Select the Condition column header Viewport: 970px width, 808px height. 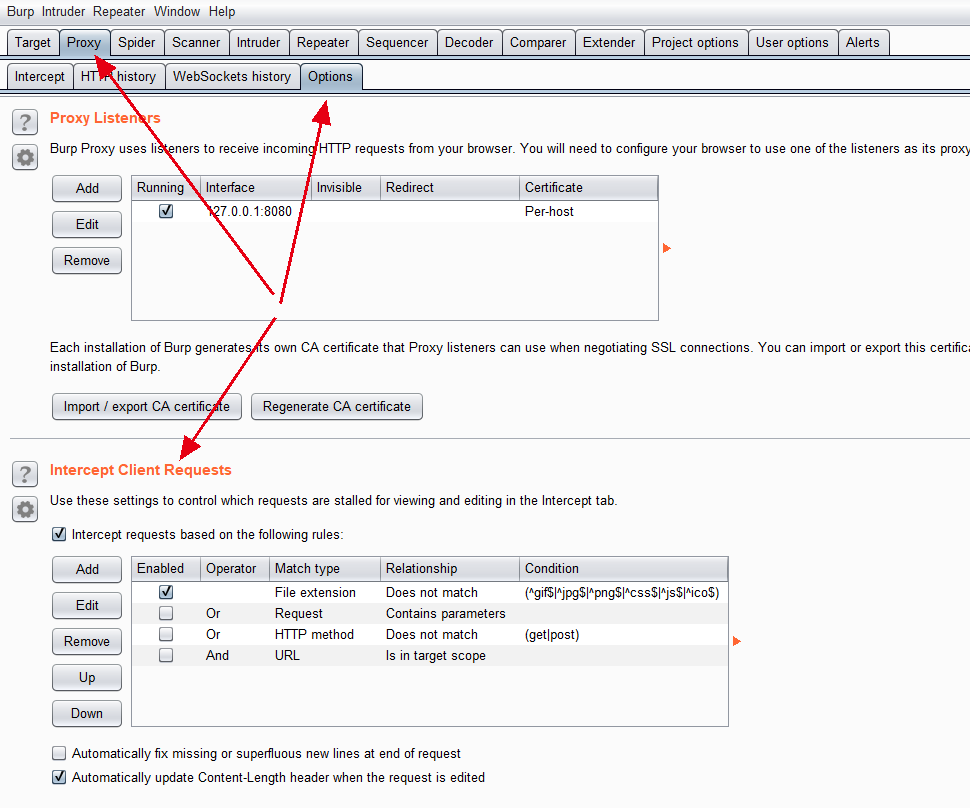point(624,569)
